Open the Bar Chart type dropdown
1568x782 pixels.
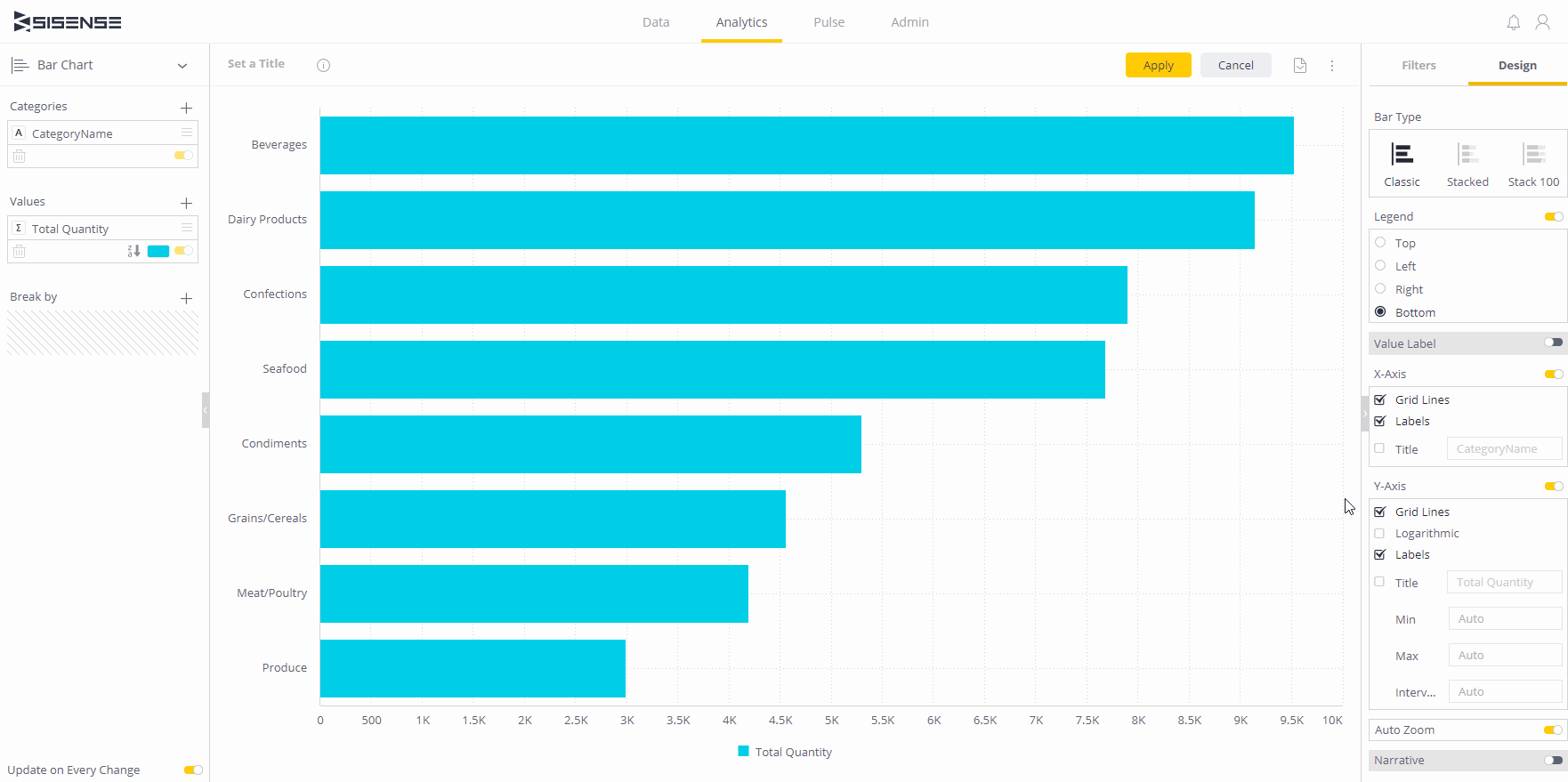(x=182, y=66)
